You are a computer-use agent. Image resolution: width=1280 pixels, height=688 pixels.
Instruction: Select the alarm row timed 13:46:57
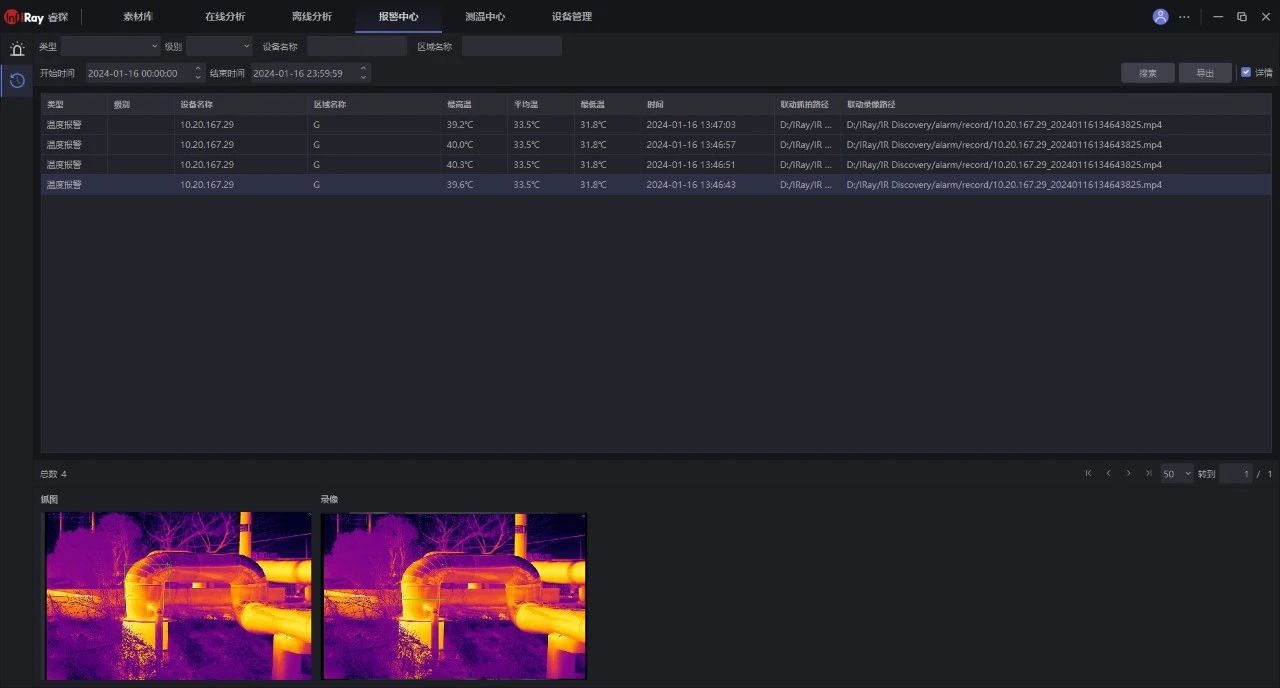coord(656,145)
